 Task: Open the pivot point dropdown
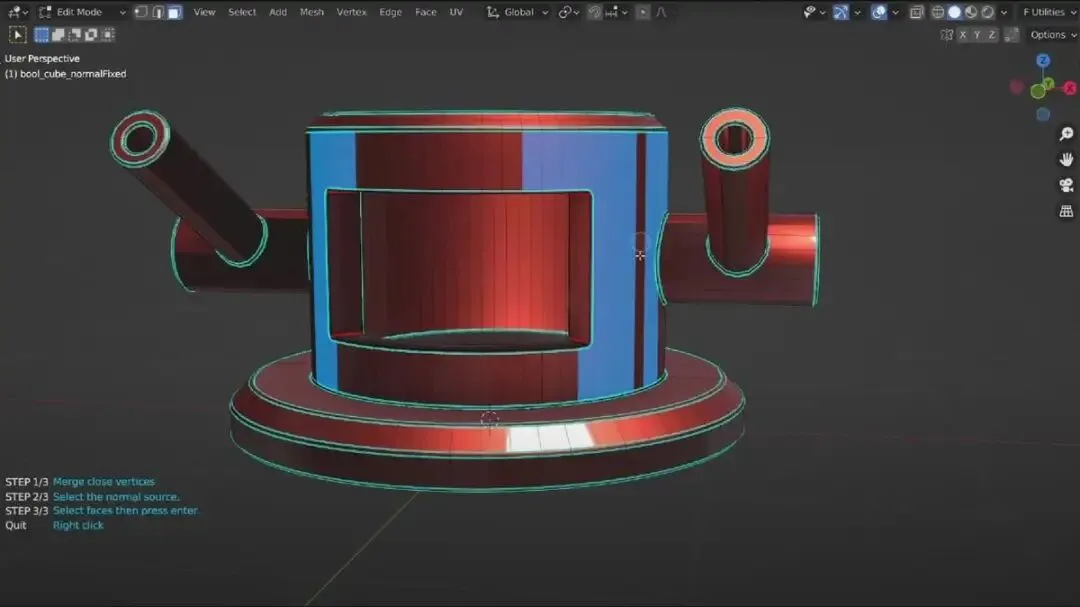click(568, 12)
